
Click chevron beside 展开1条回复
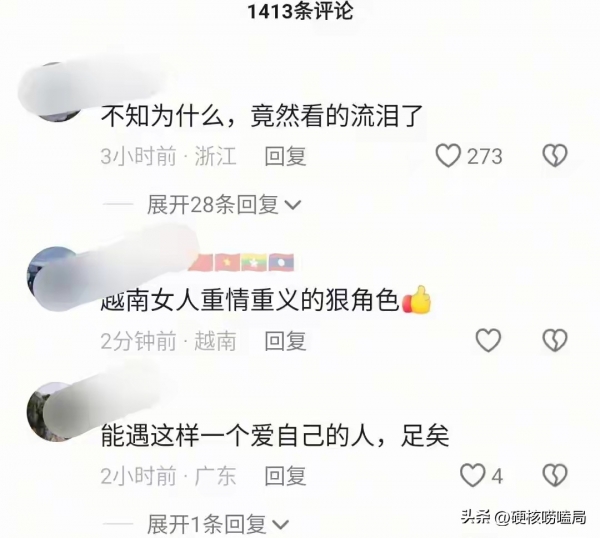pos(281,525)
